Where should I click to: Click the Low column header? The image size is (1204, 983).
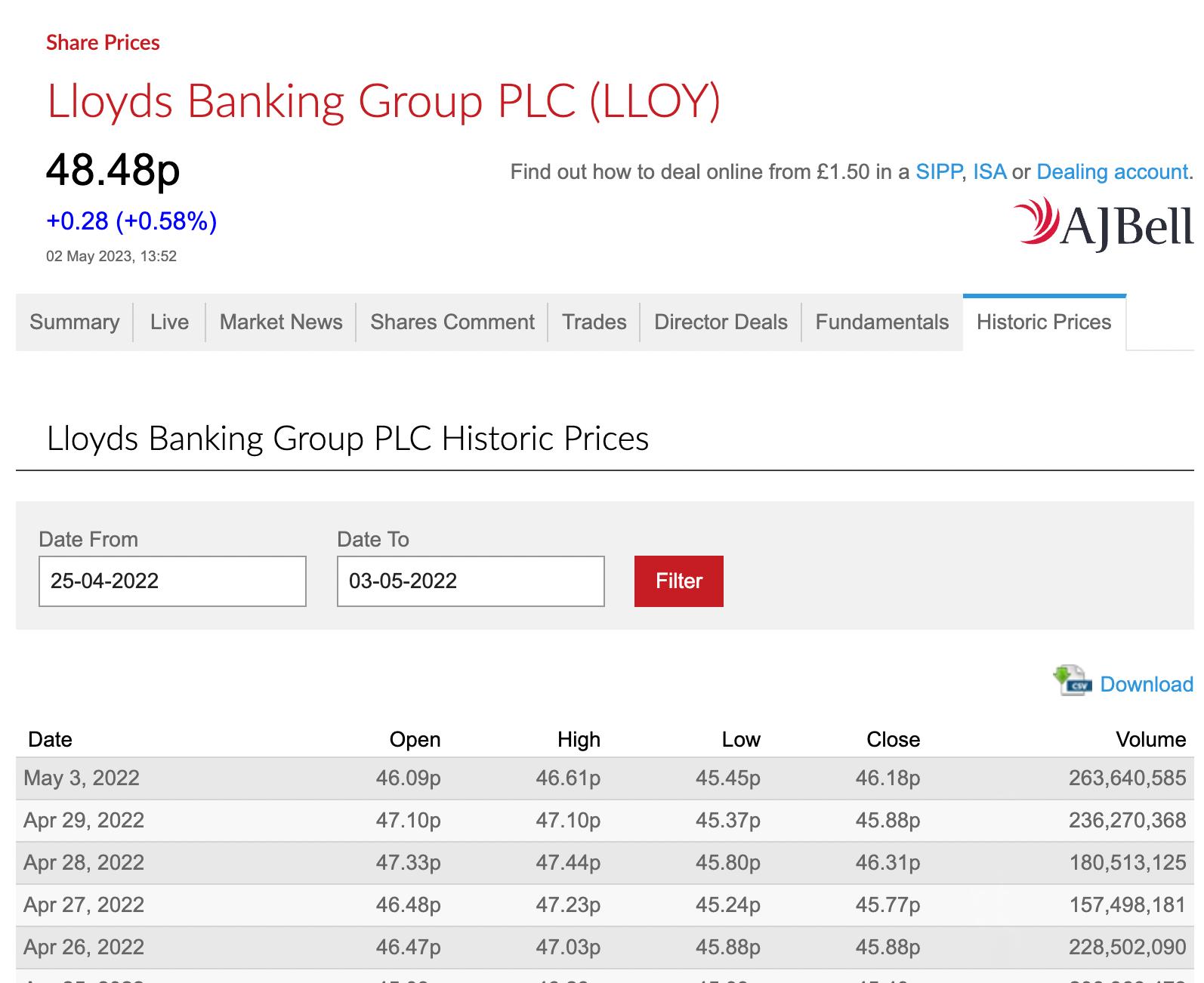click(x=741, y=739)
